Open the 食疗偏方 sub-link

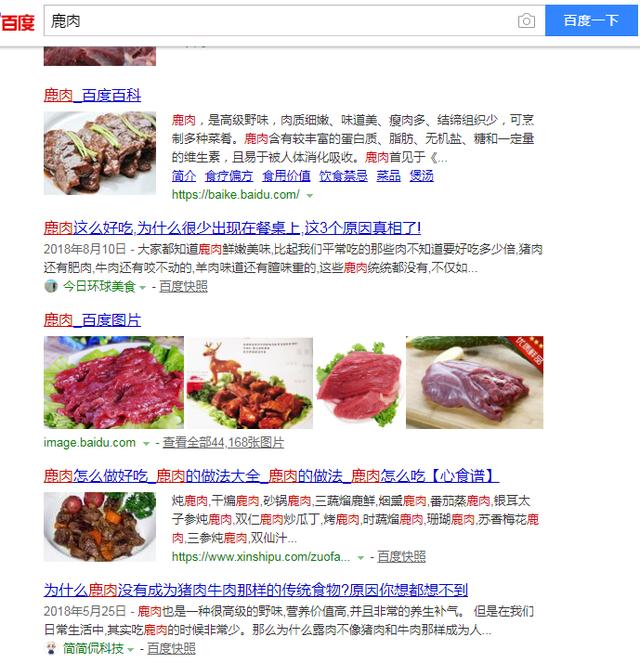229,176
